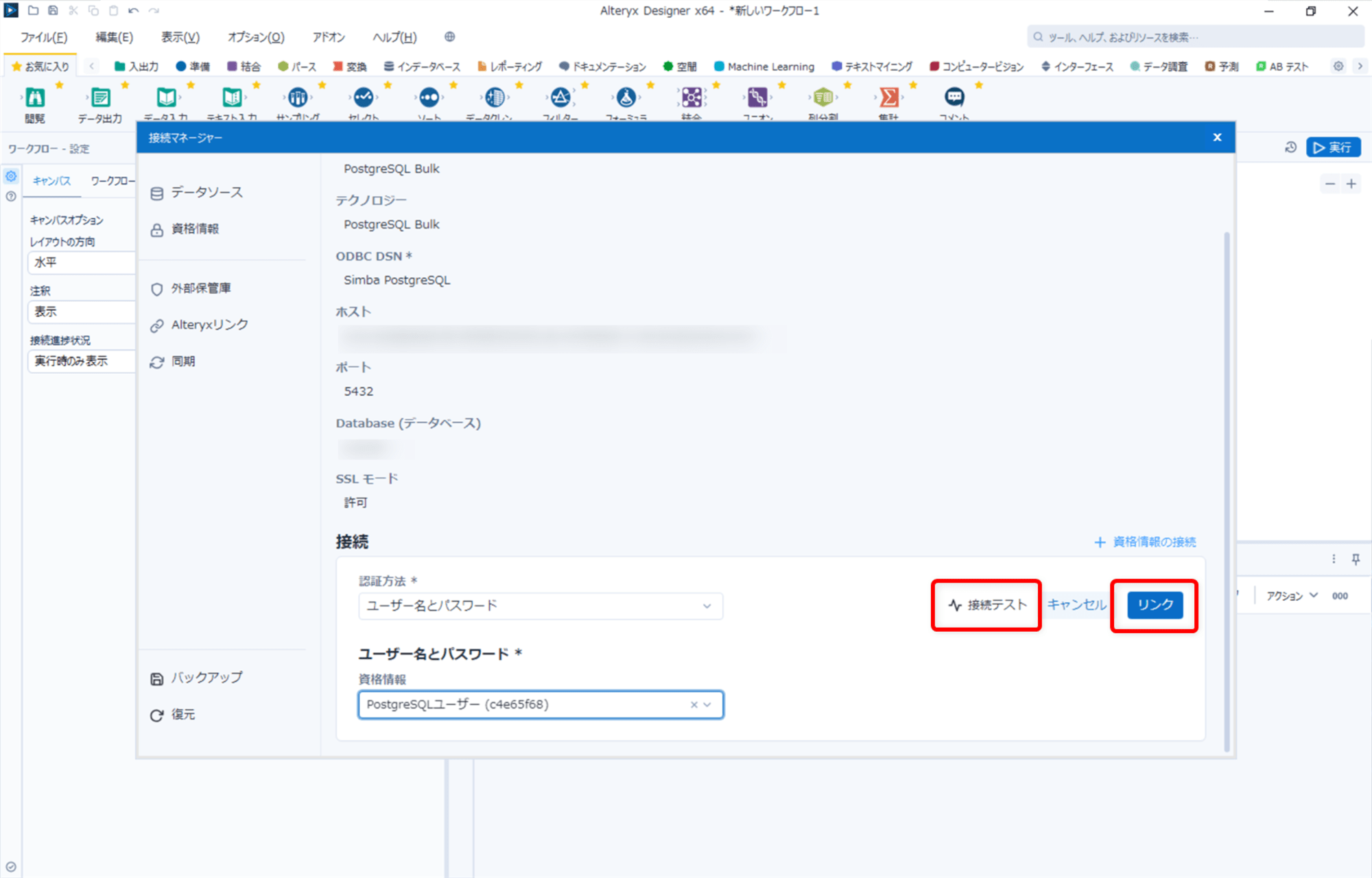Click the 接続テスト button
This screenshot has height=878, width=1372.
point(986,605)
